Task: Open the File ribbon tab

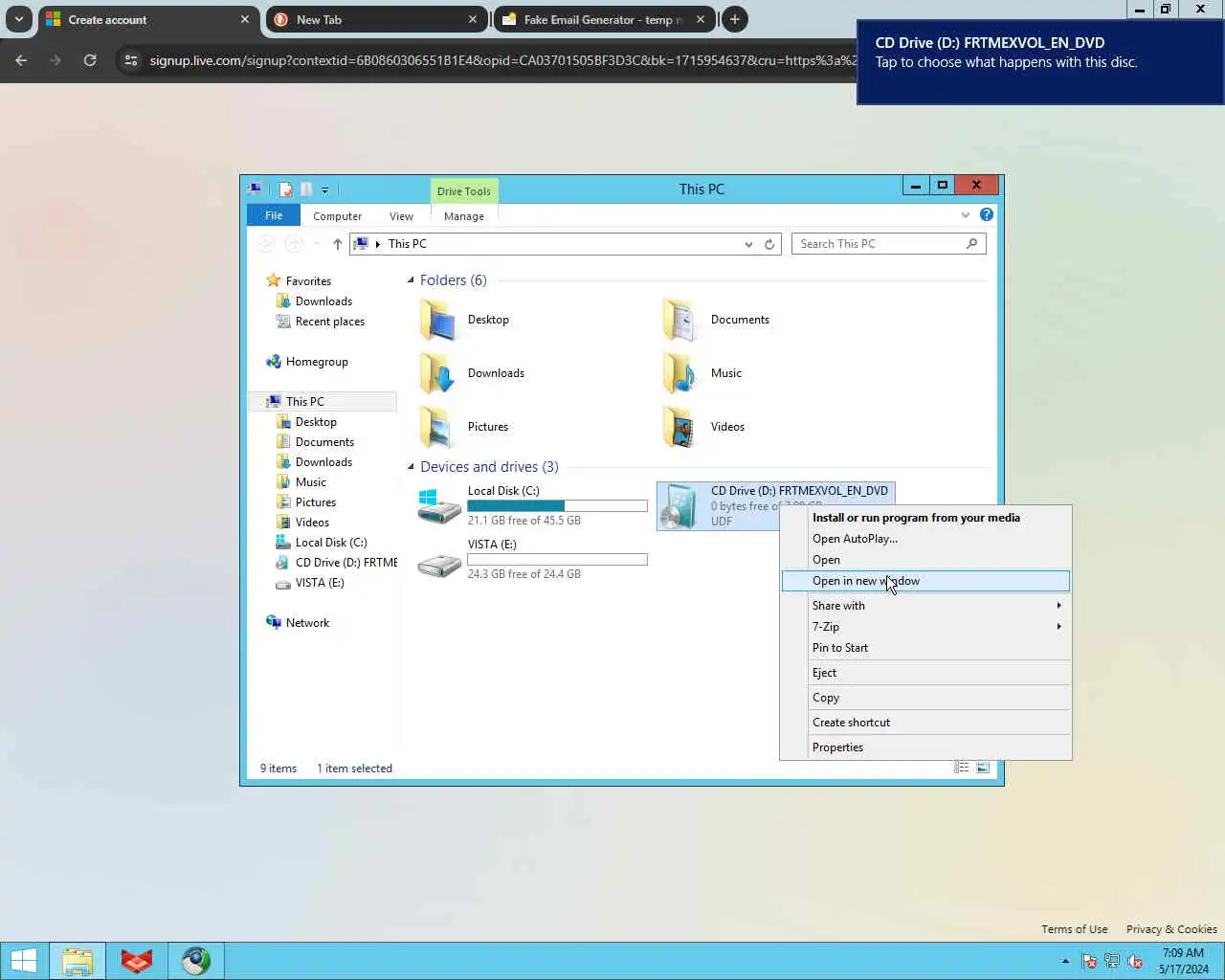Action: click(274, 215)
